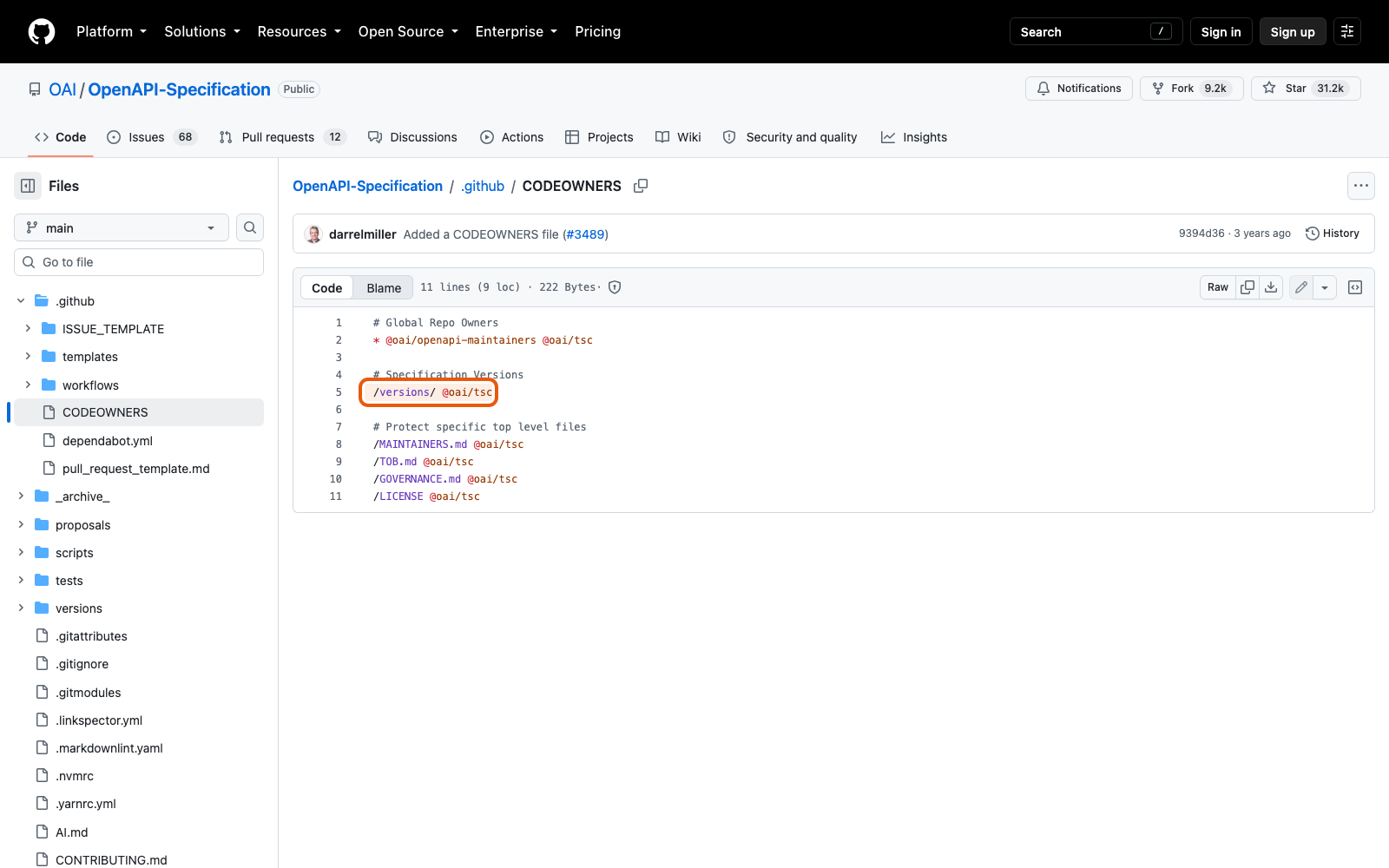Expand the workflows folder
1389x868 pixels.
[28, 385]
